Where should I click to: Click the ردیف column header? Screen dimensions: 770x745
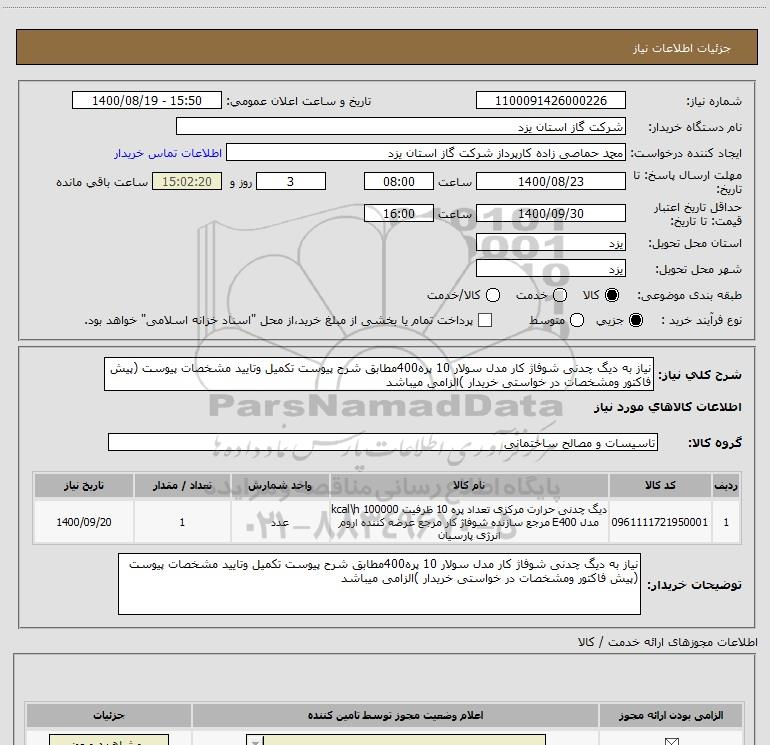(726, 485)
